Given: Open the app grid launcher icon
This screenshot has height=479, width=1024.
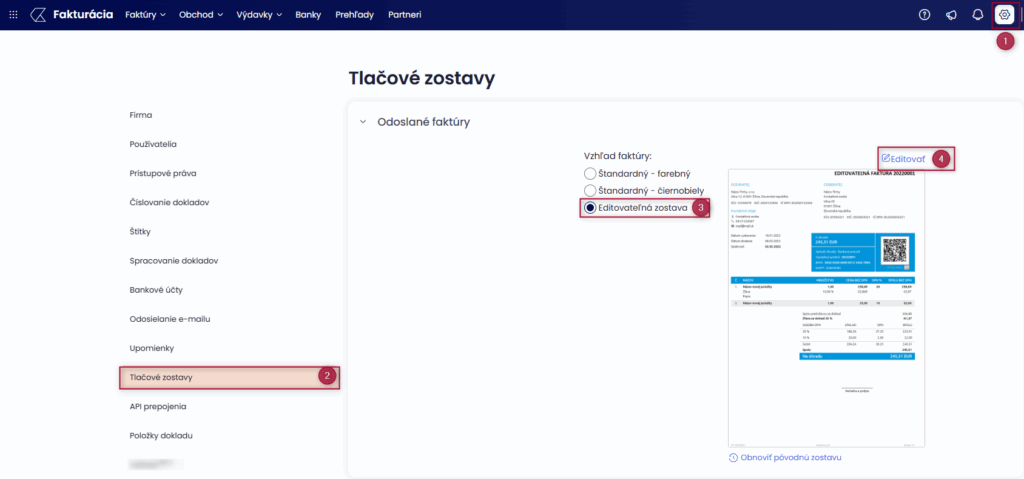Looking at the screenshot, I should [x=12, y=15].
